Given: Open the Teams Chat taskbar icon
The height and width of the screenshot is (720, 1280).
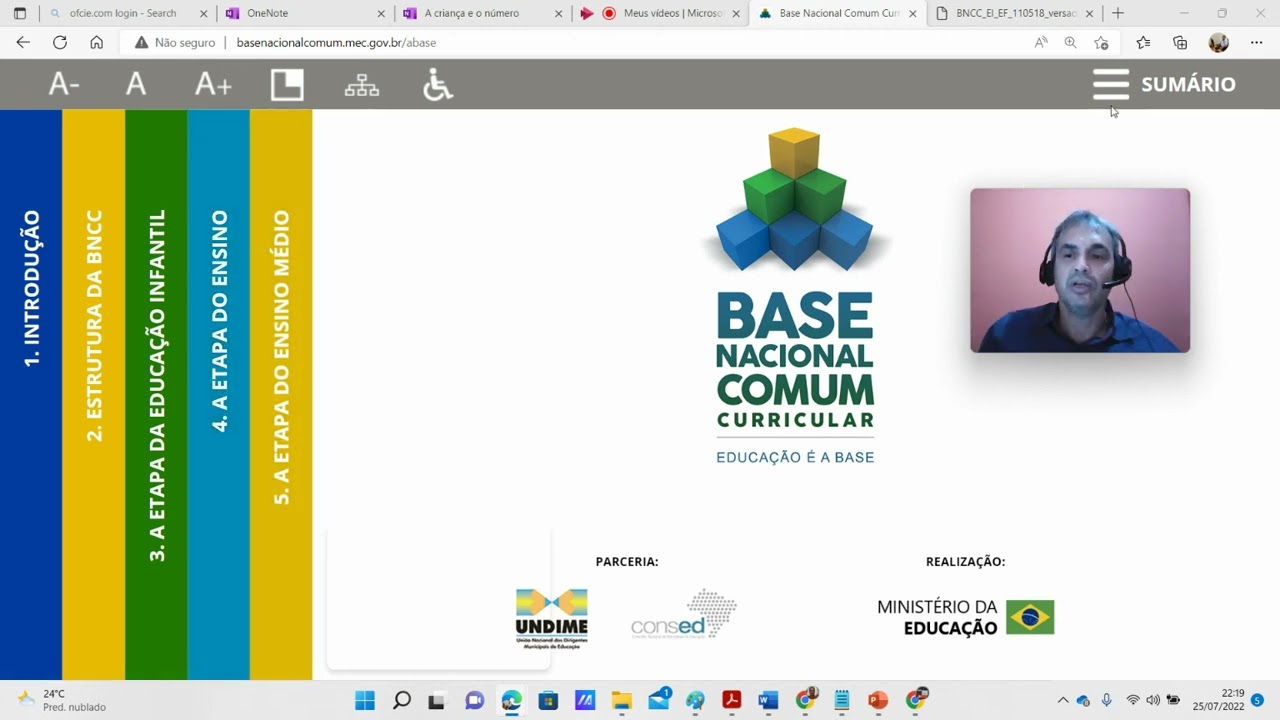Looking at the screenshot, I should 475,700.
